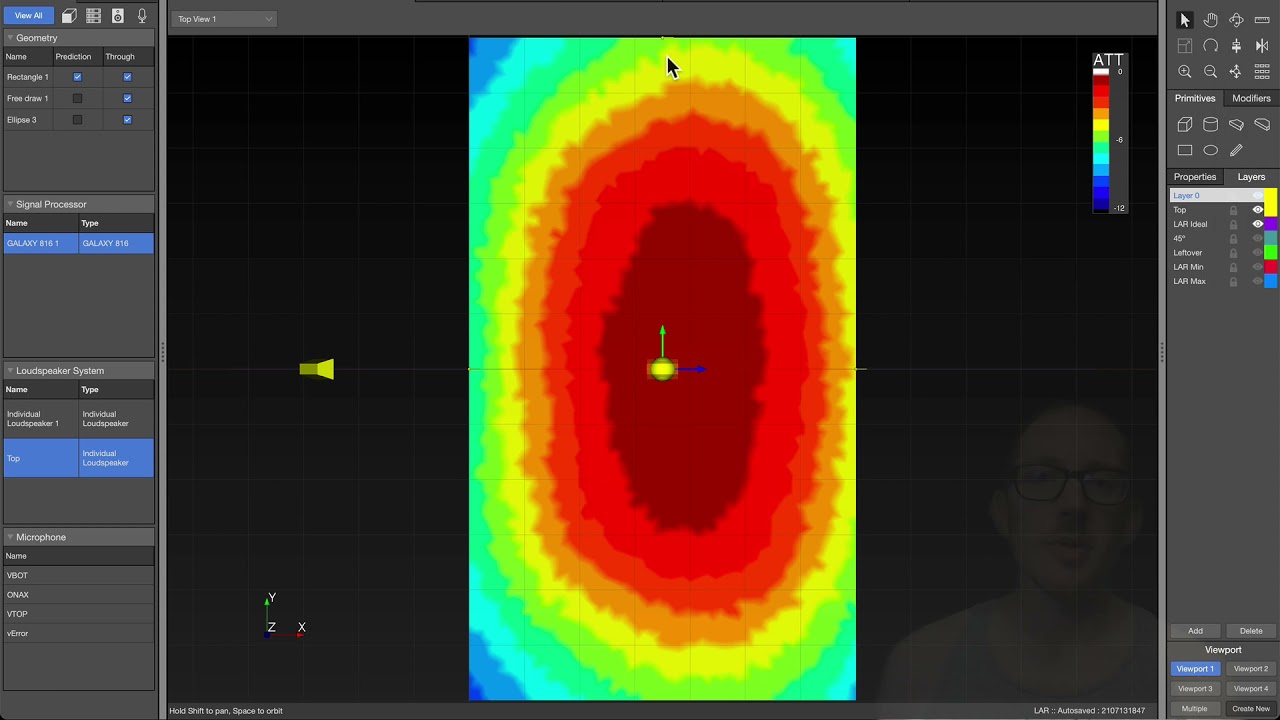Hide the LAR Ideal layer
The height and width of the screenshot is (720, 1280).
[1258, 224]
